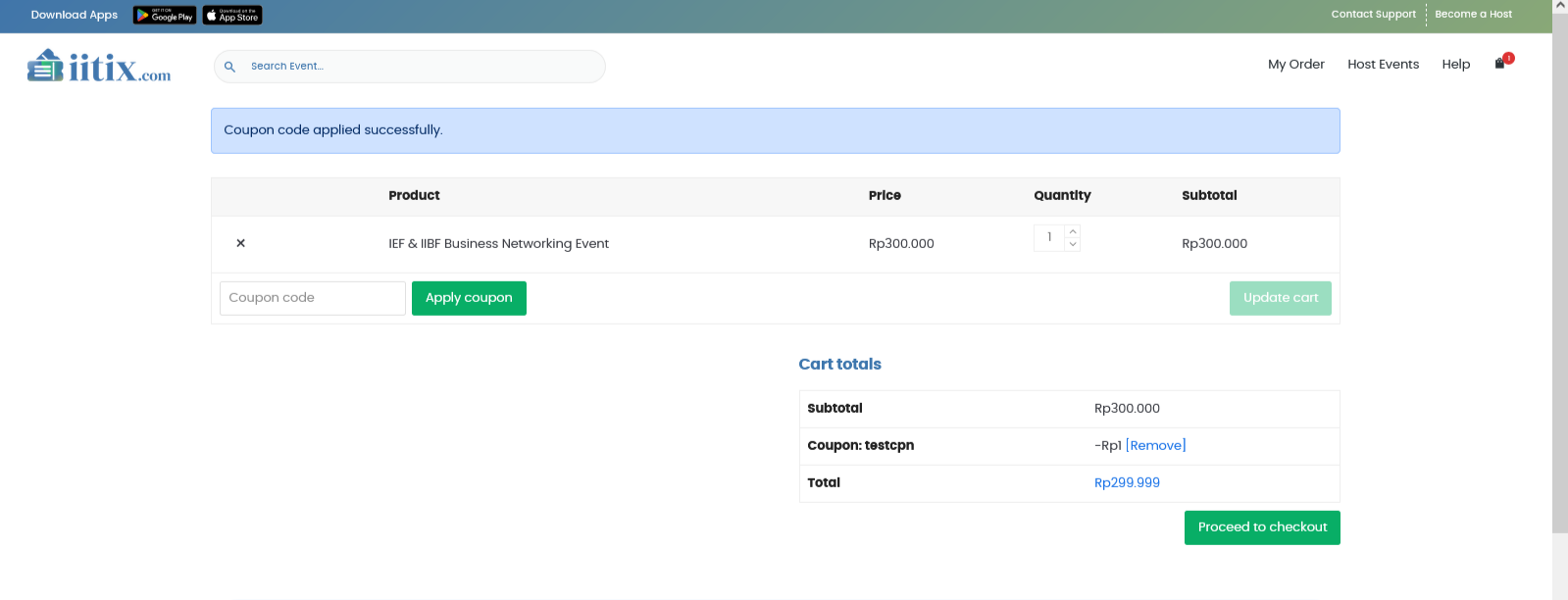Viewport: 1568px width, 600px height.
Task: Go to Host Events page
Action: click(1383, 65)
